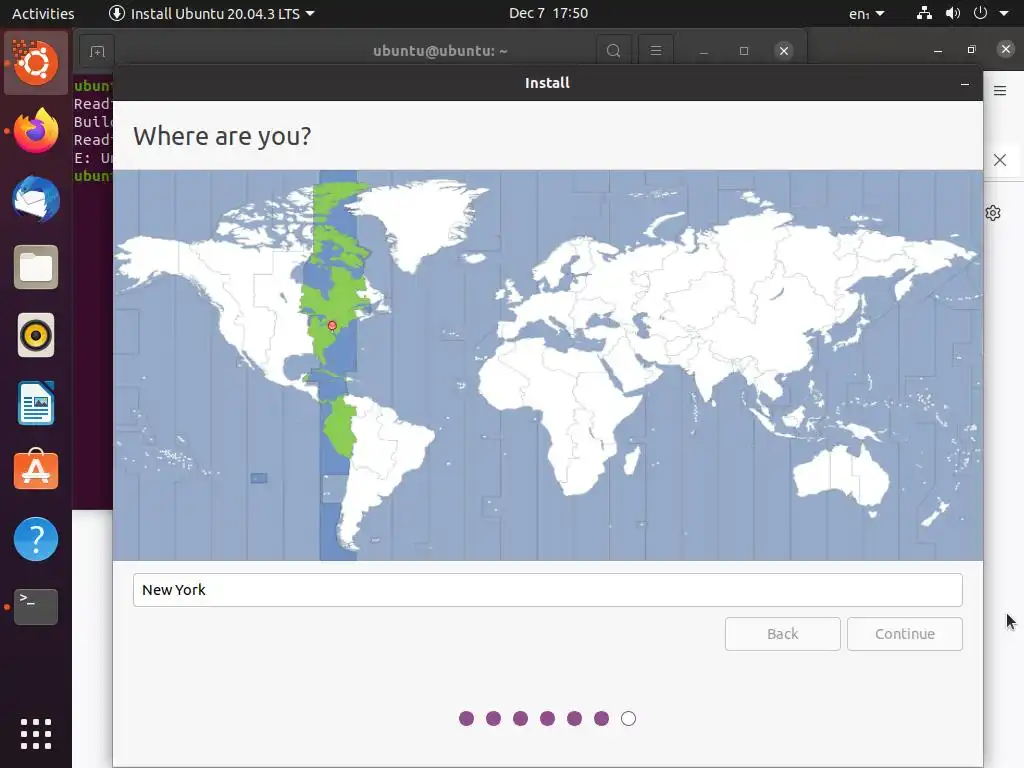Open Ubuntu Software from the dock
Viewport: 1024px width, 768px height.
coord(36,470)
